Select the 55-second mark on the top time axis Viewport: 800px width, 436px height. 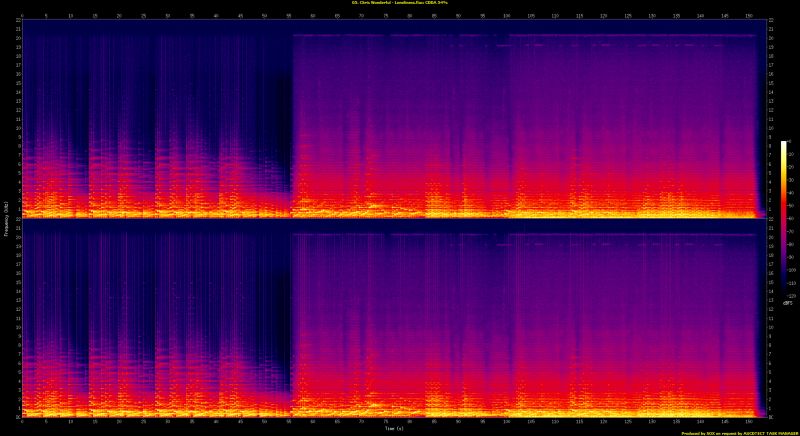pyautogui.click(x=289, y=16)
